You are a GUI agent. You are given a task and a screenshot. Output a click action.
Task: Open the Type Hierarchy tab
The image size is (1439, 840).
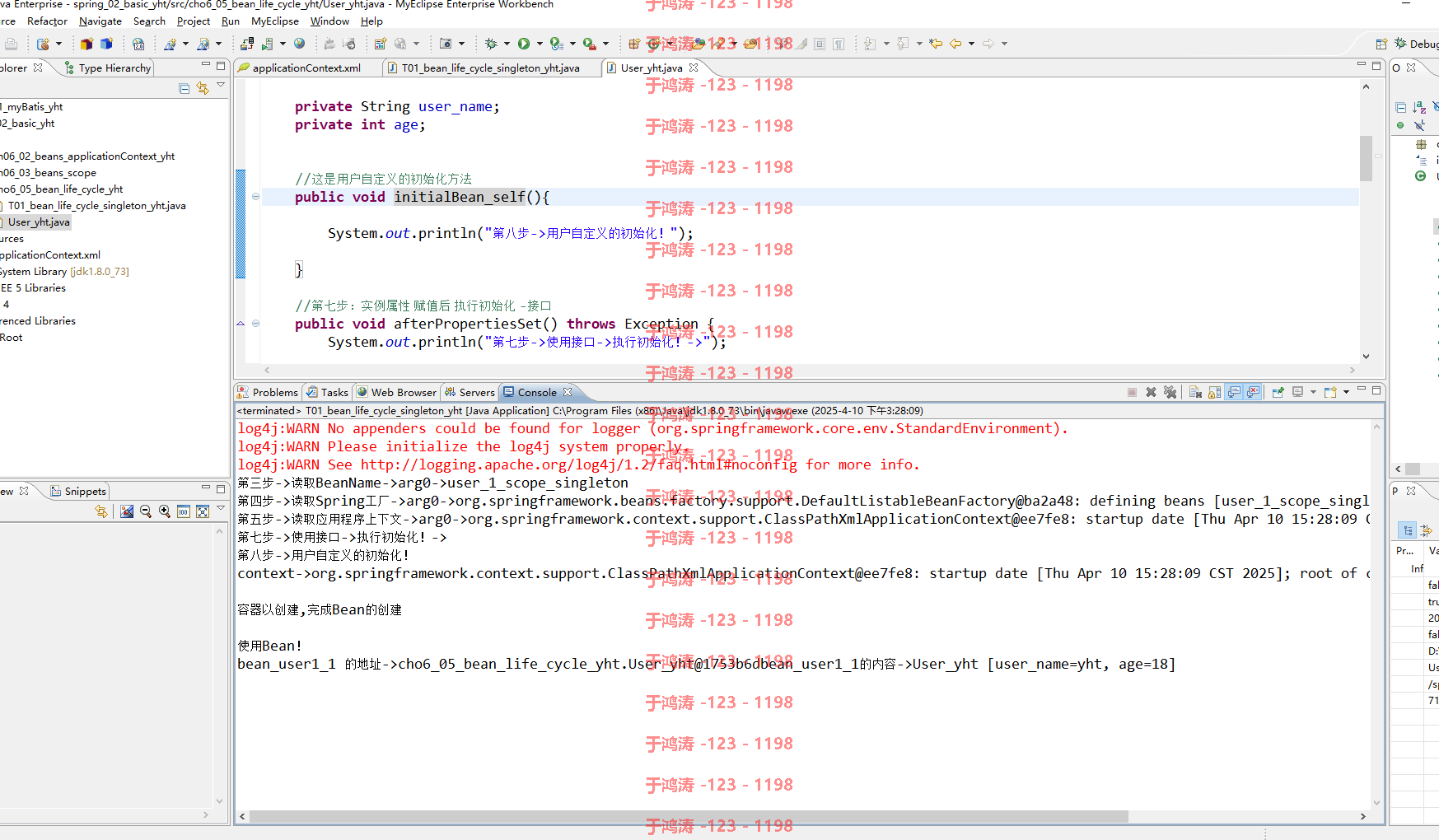(108, 68)
